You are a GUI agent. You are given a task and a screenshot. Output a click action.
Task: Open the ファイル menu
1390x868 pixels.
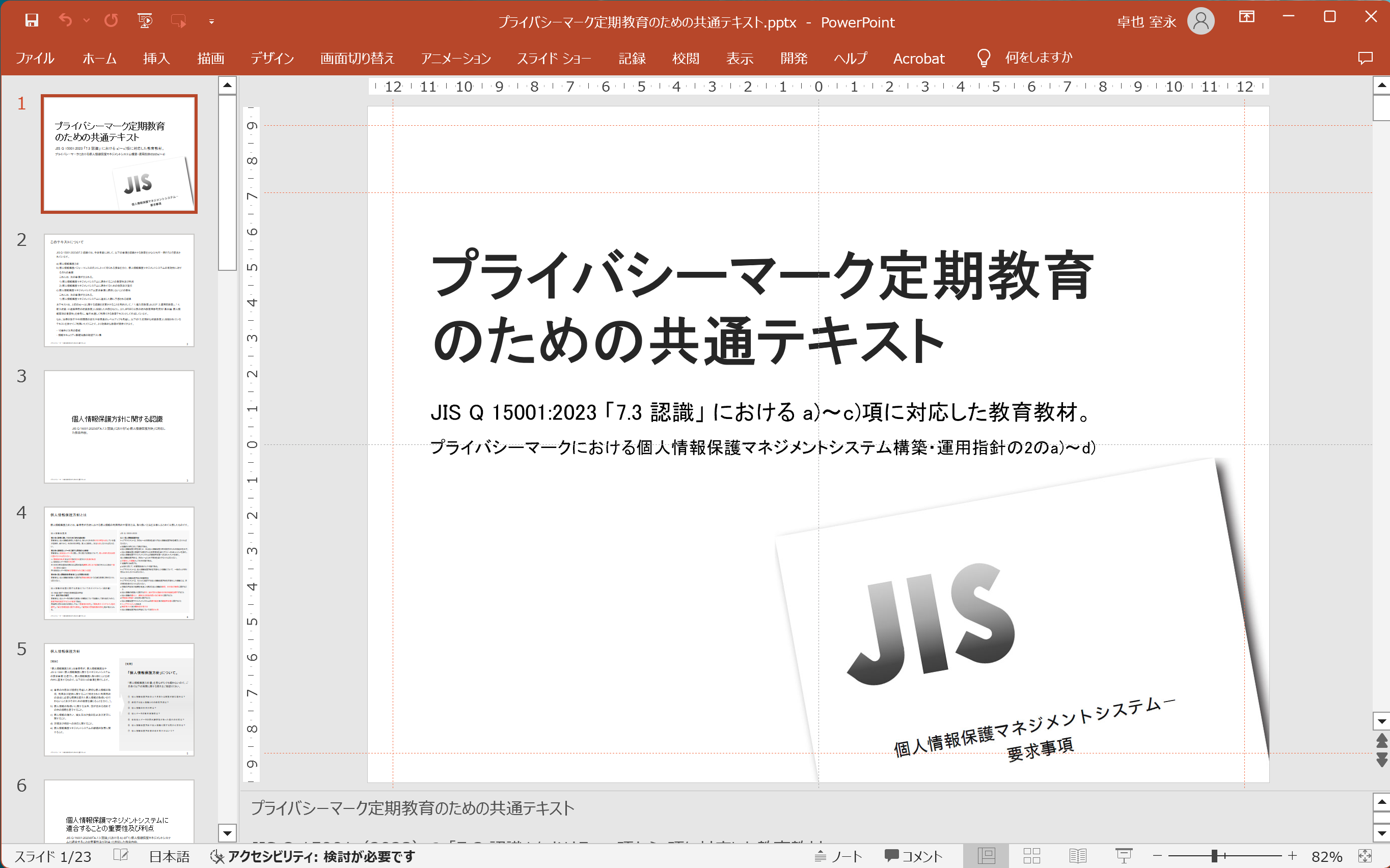[x=35, y=58]
